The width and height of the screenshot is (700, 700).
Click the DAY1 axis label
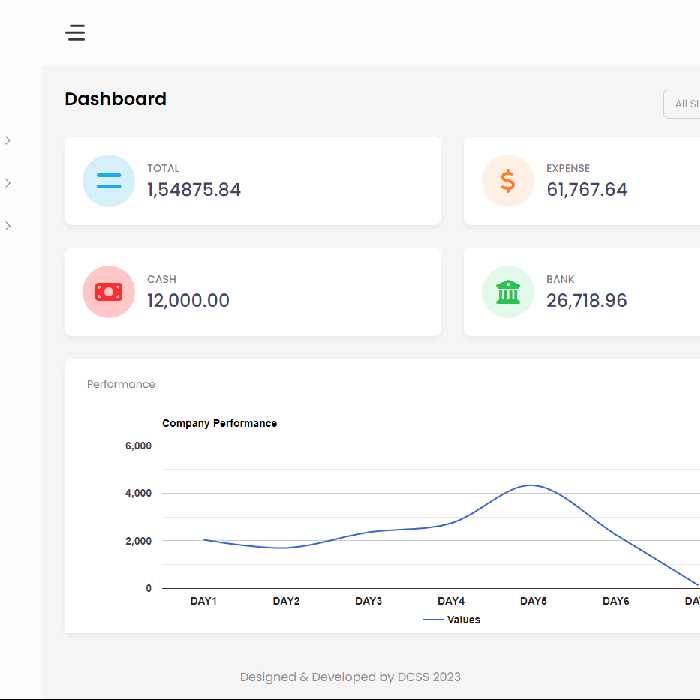(x=203, y=601)
